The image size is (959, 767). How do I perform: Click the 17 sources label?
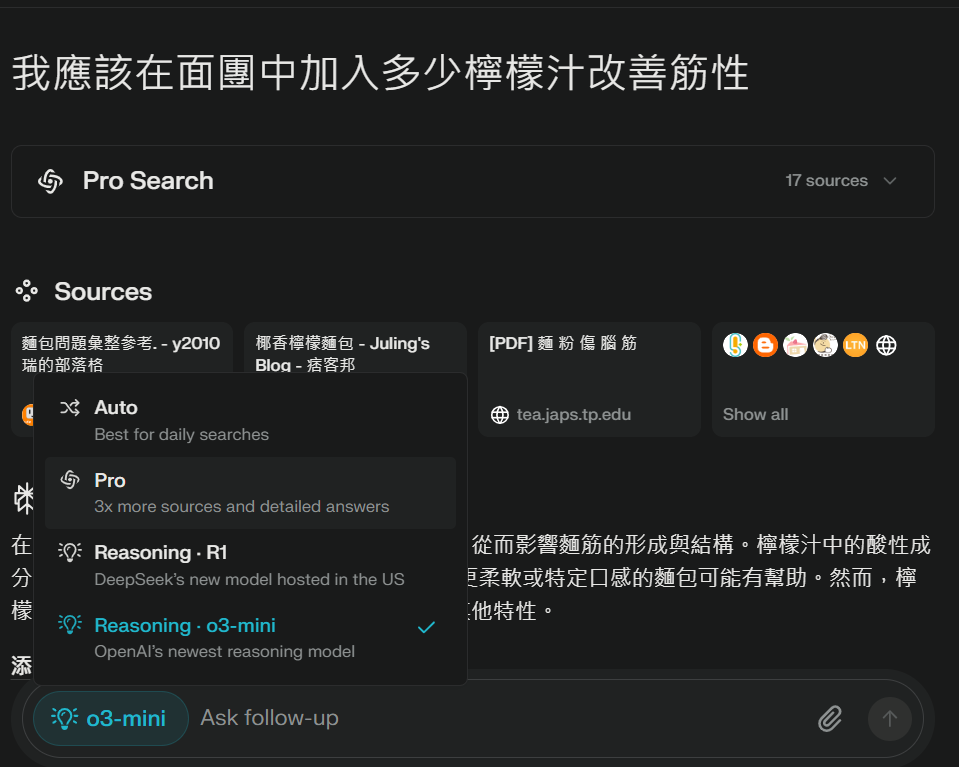click(x=826, y=180)
